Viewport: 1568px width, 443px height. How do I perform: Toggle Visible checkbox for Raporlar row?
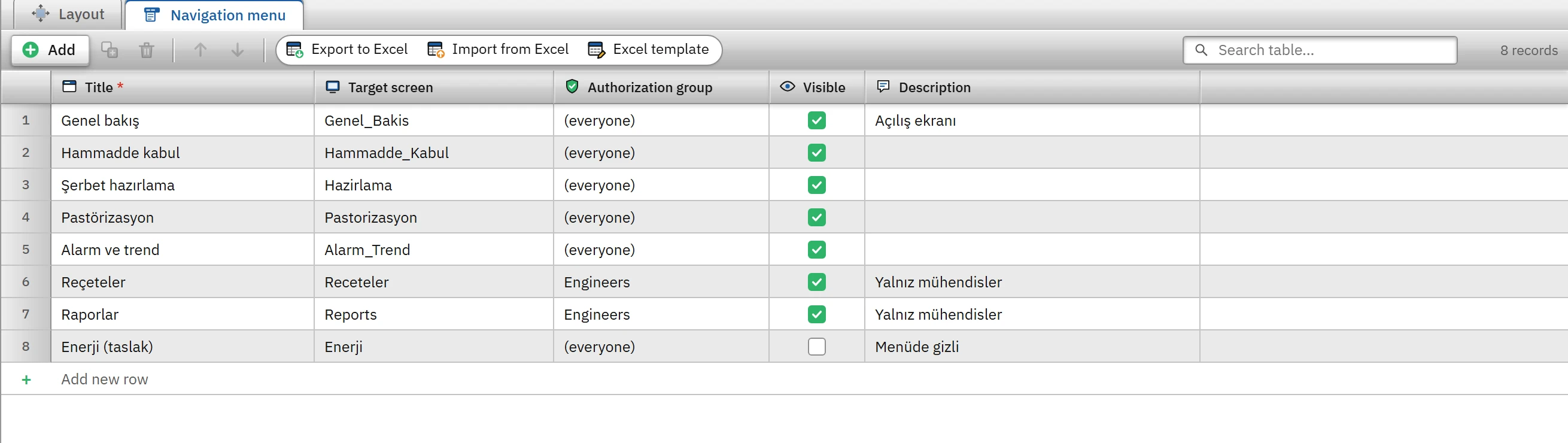tap(817, 314)
